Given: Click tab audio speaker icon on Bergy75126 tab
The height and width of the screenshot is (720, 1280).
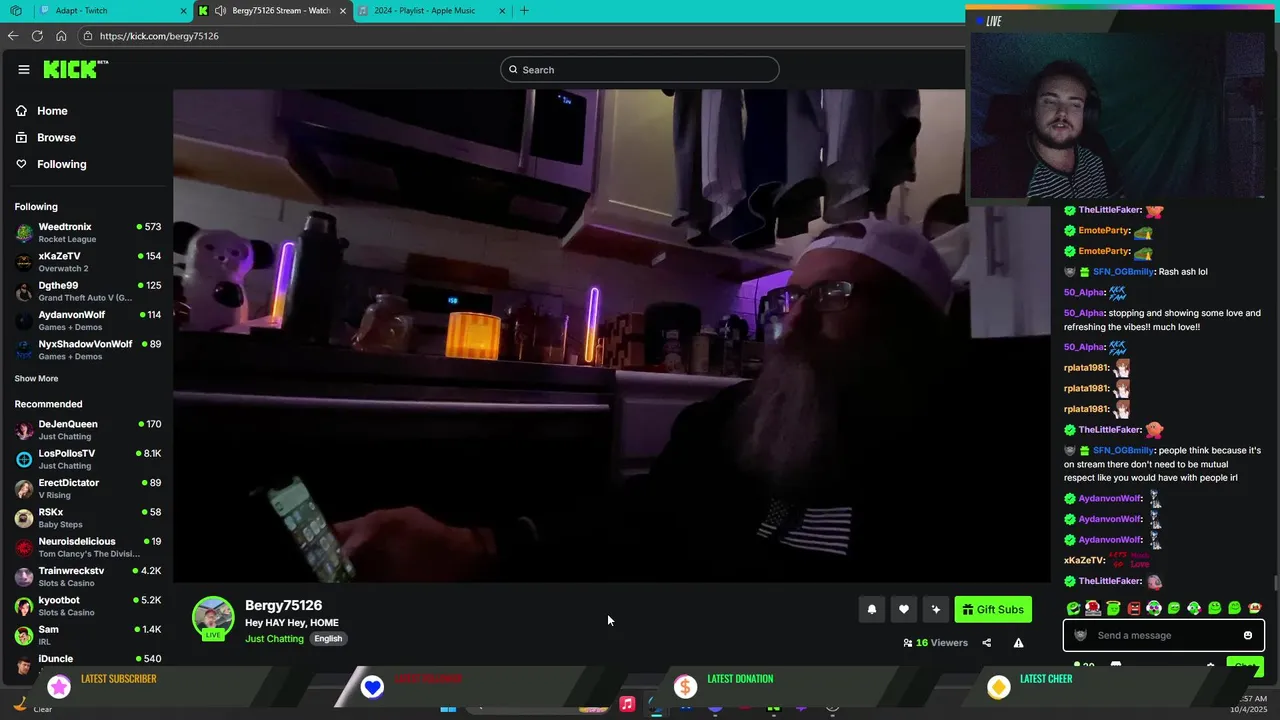Looking at the screenshot, I should coord(220,11).
